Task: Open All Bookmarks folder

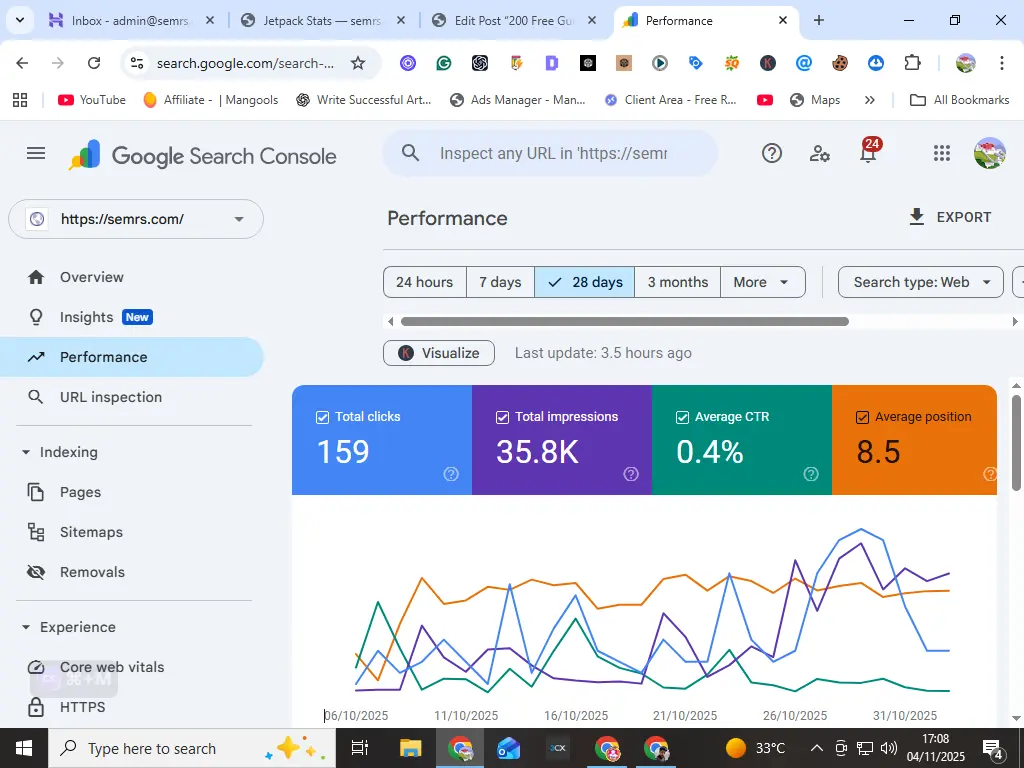Action: 959,100
